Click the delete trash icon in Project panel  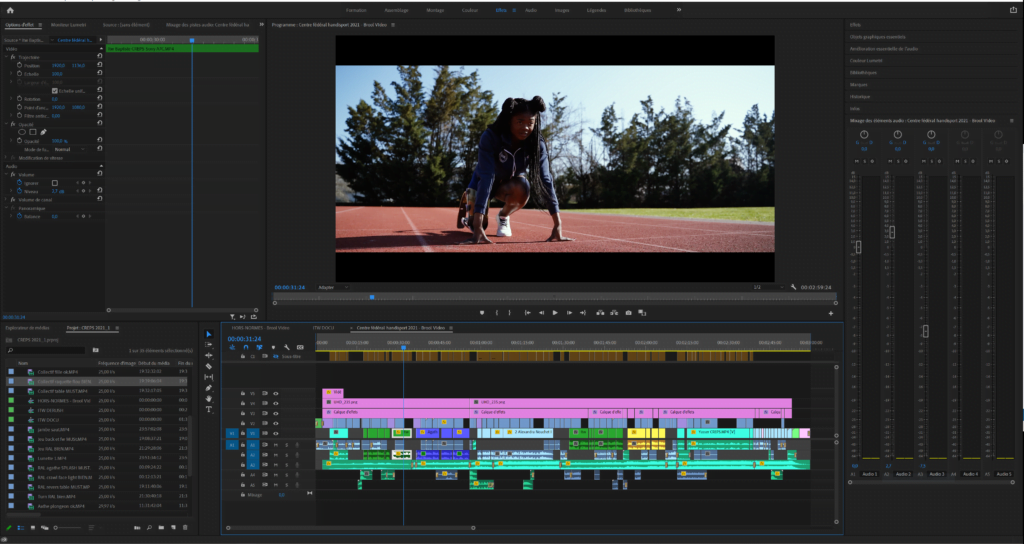(x=185, y=526)
